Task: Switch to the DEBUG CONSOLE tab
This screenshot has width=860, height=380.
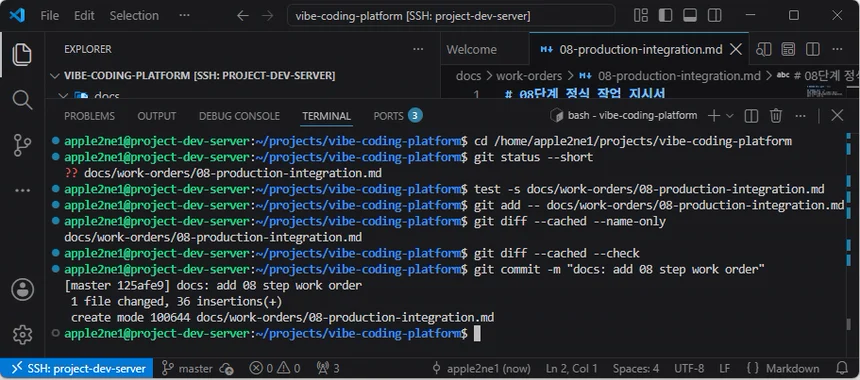Action: [239, 116]
